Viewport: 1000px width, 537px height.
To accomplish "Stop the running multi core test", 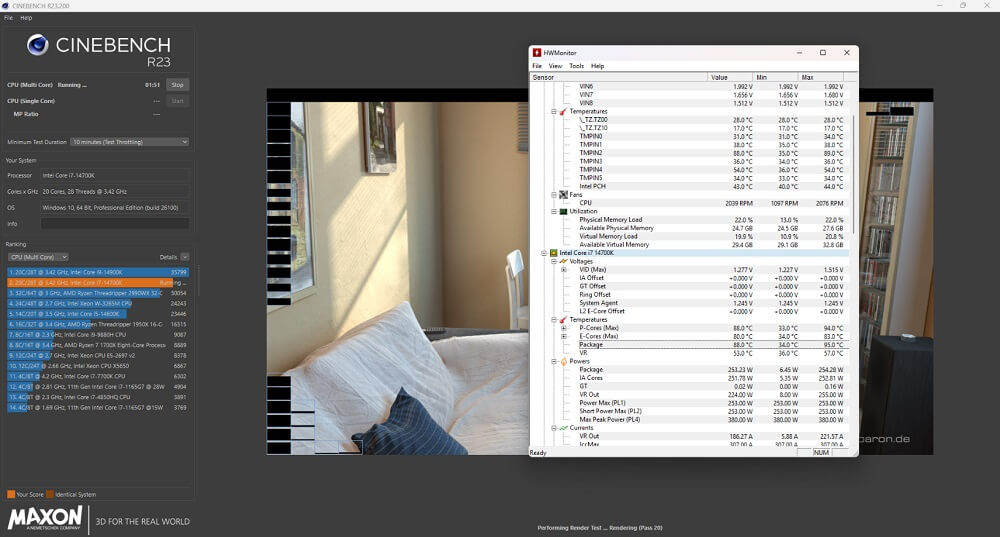I will click(x=177, y=85).
